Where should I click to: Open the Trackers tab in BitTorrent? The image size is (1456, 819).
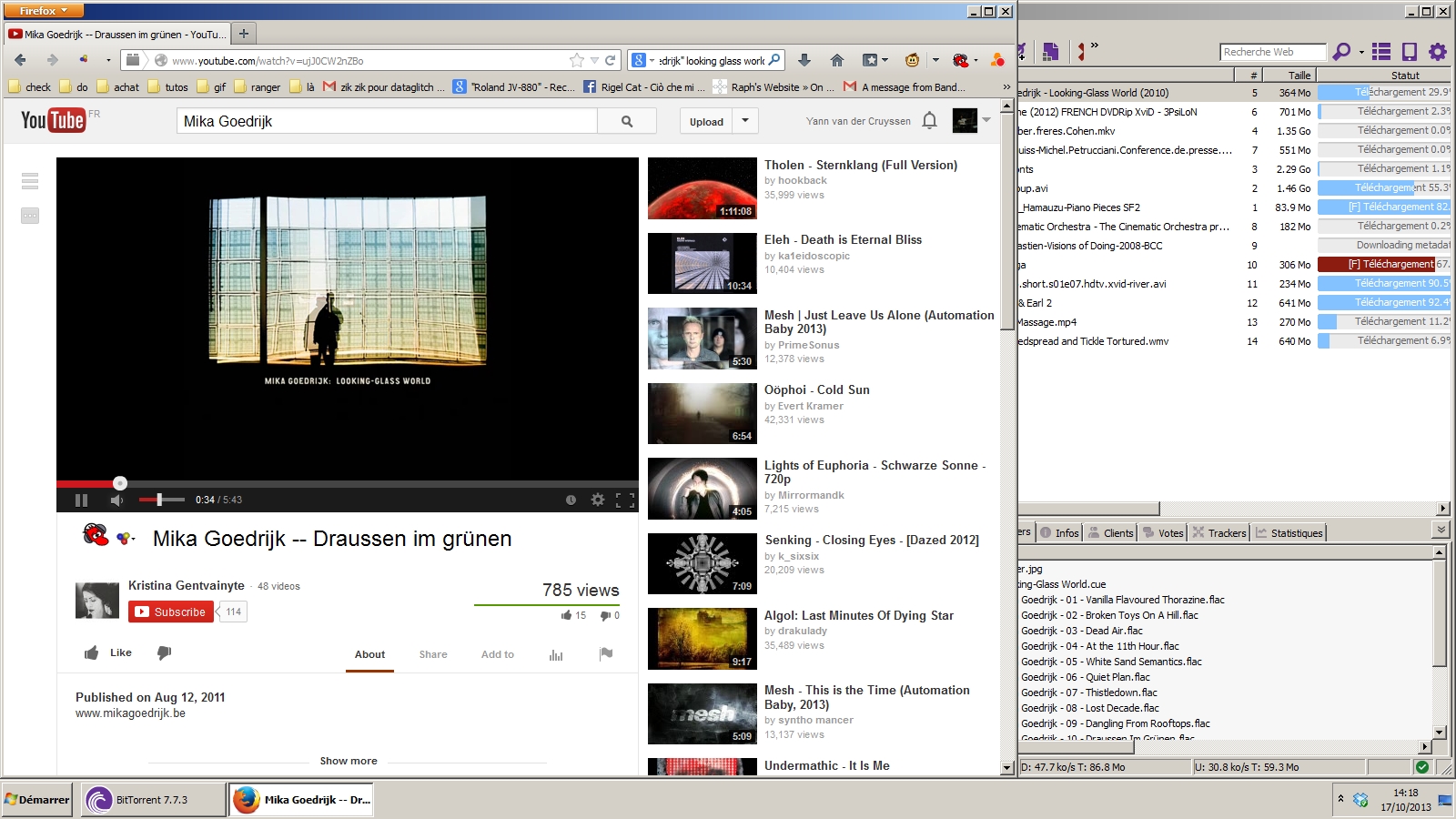pyautogui.click(x=1219, y=533)
